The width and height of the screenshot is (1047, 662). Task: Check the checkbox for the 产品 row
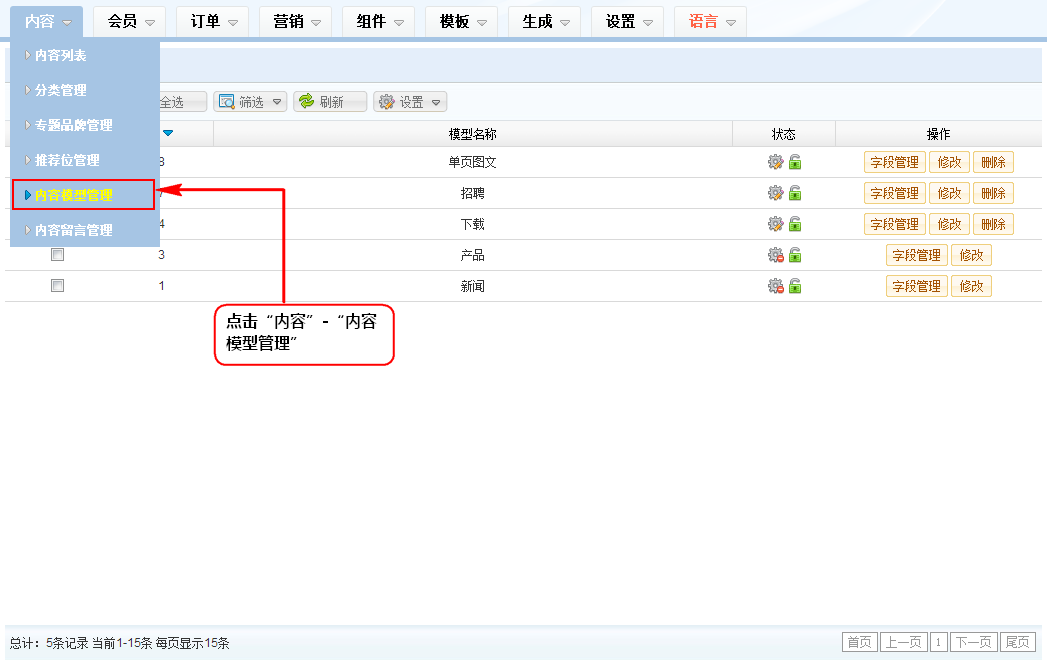pos(57,255)
